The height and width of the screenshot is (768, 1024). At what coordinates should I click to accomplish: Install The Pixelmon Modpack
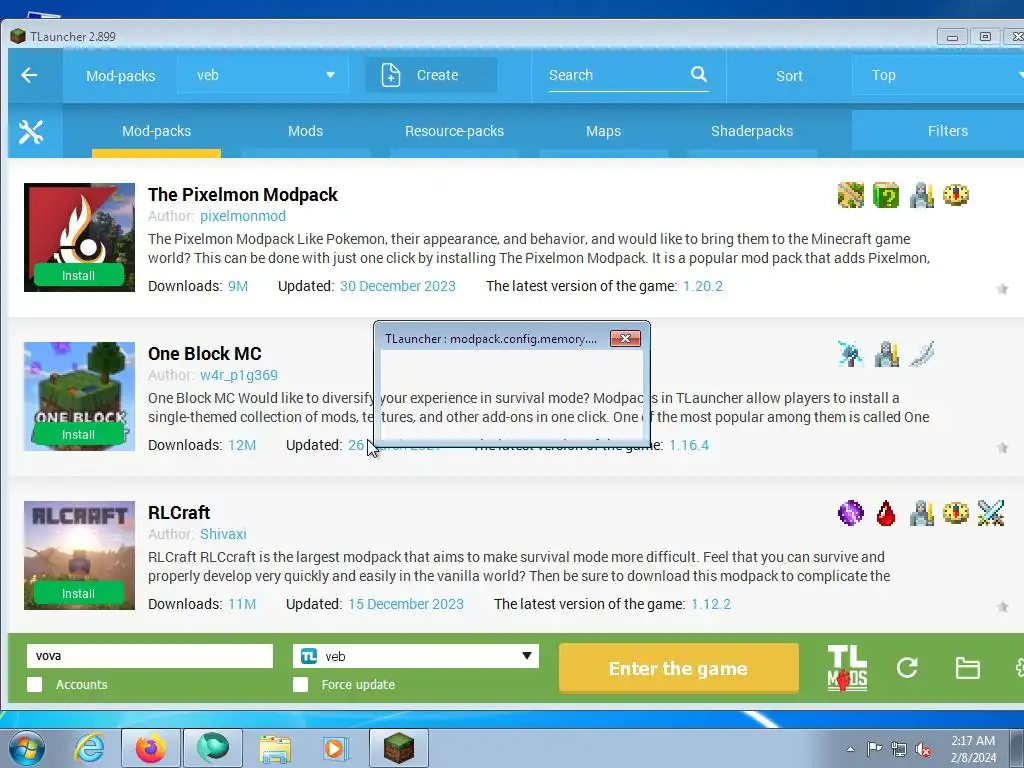[78, 276]
